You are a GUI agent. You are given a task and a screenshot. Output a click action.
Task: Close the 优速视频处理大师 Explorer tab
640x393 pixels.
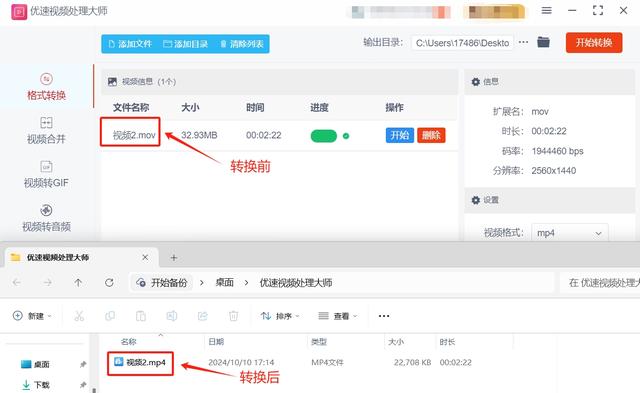point(145,258)
